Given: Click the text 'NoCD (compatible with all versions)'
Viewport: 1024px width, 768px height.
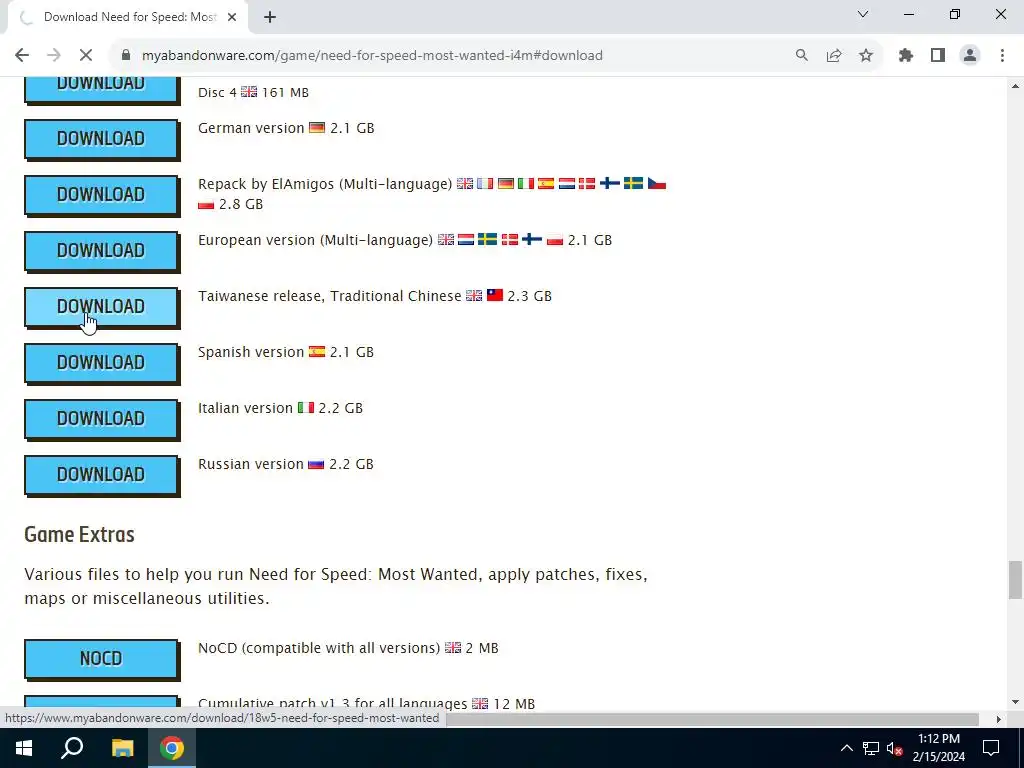Looking at the screenshot, I should [319, 648].
